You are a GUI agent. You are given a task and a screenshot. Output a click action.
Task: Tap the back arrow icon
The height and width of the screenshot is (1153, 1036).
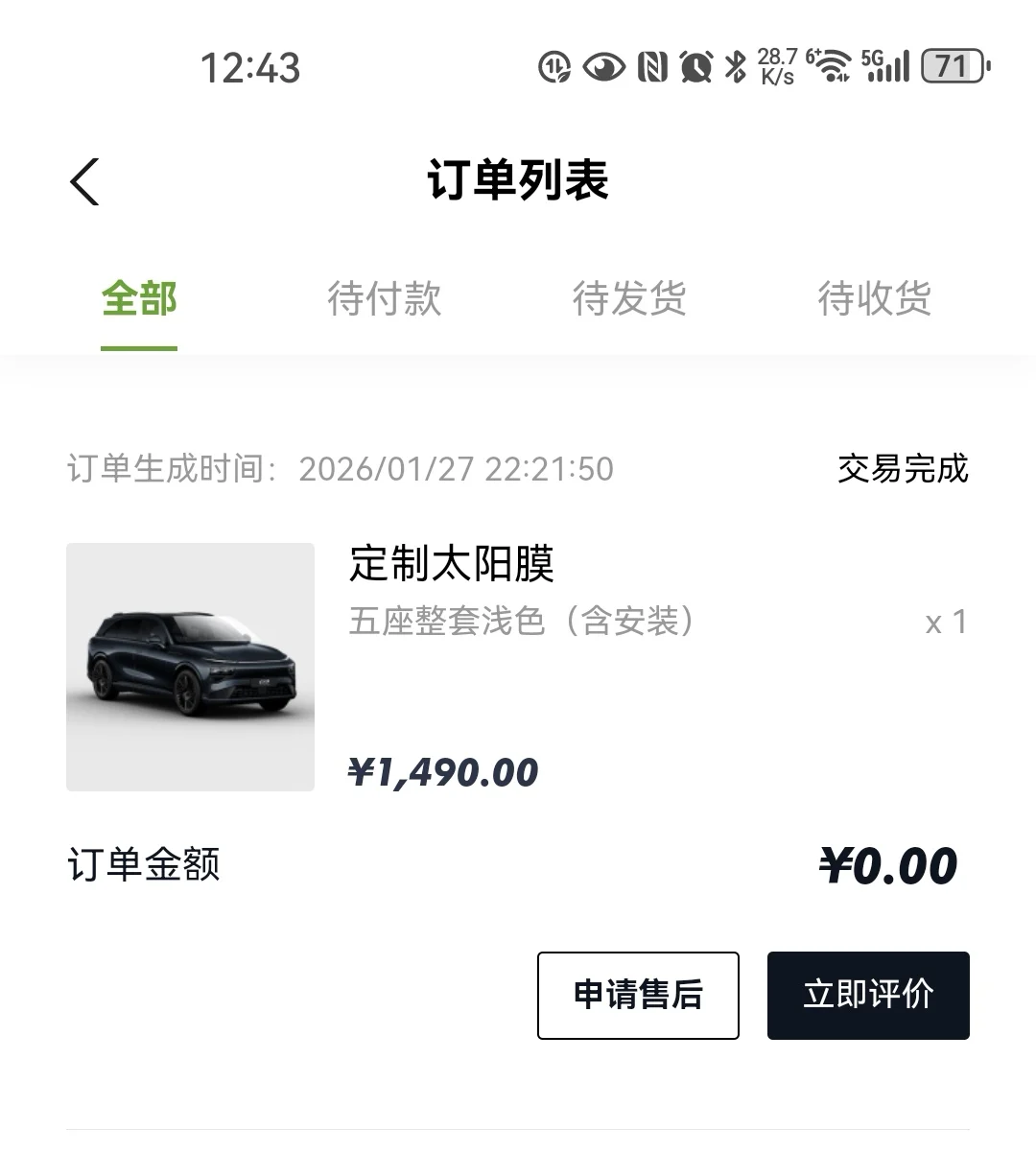(84, 180)
